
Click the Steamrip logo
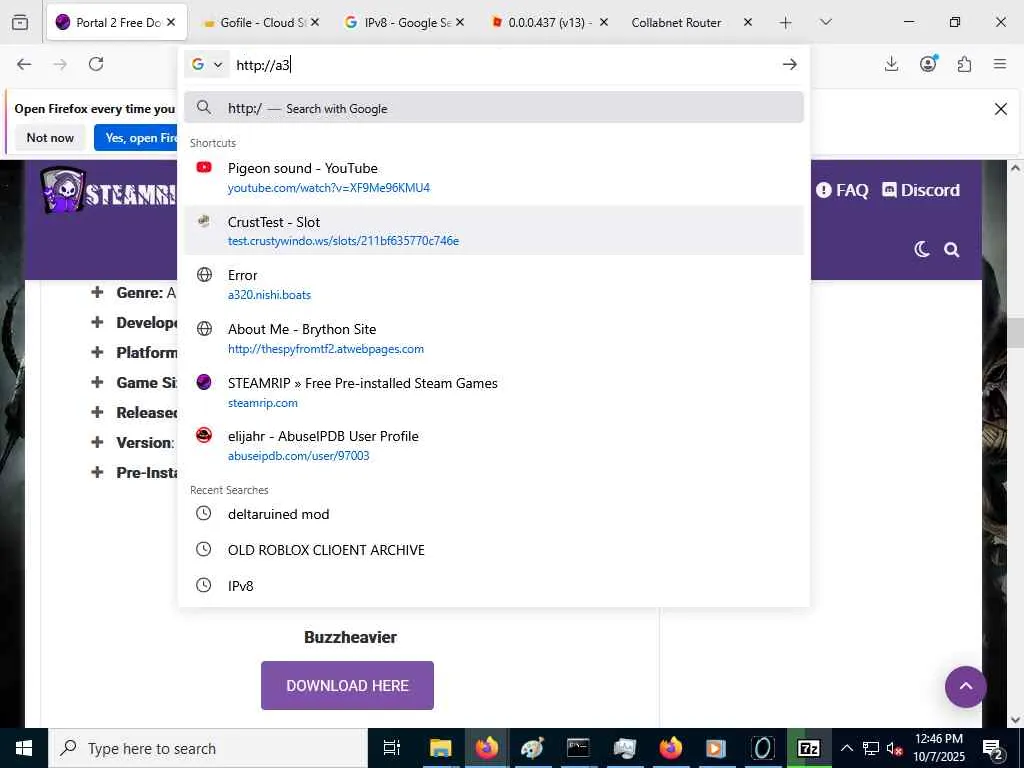(108, 190)
